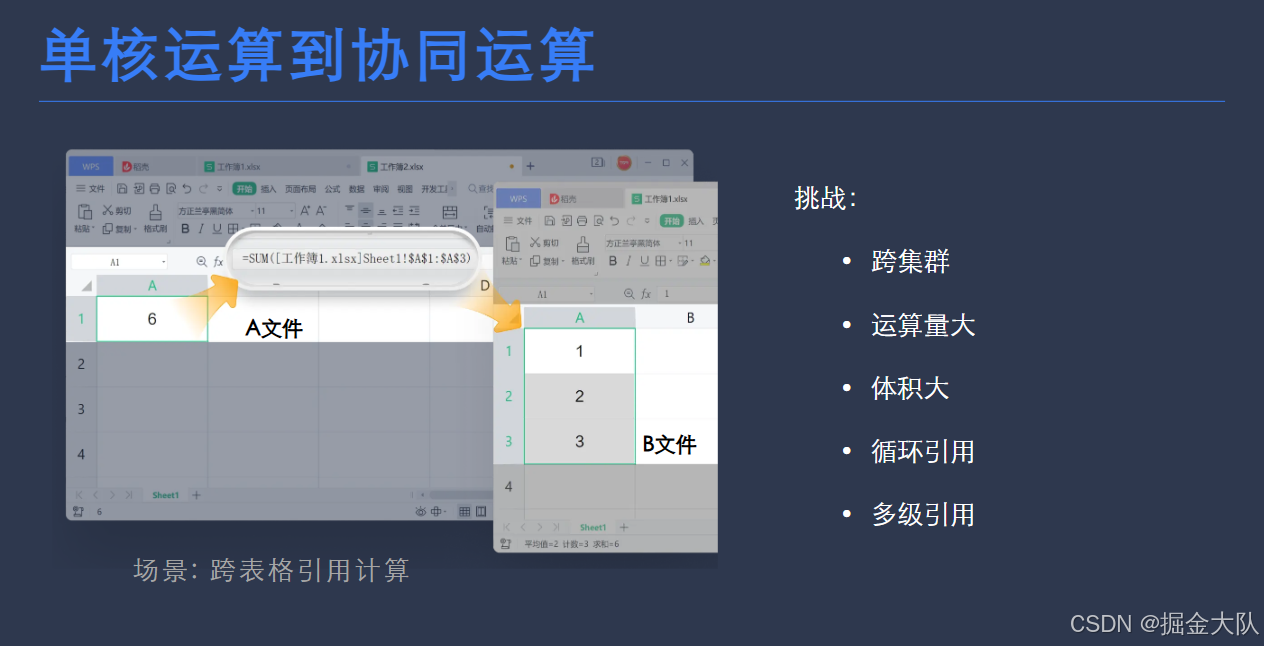Image resolution: width=1264 pixels, height=646 pixels.
Task: Open font name dropdown 方正兰亭黑简体 in 工作簿2
Action: coord(252,211)
